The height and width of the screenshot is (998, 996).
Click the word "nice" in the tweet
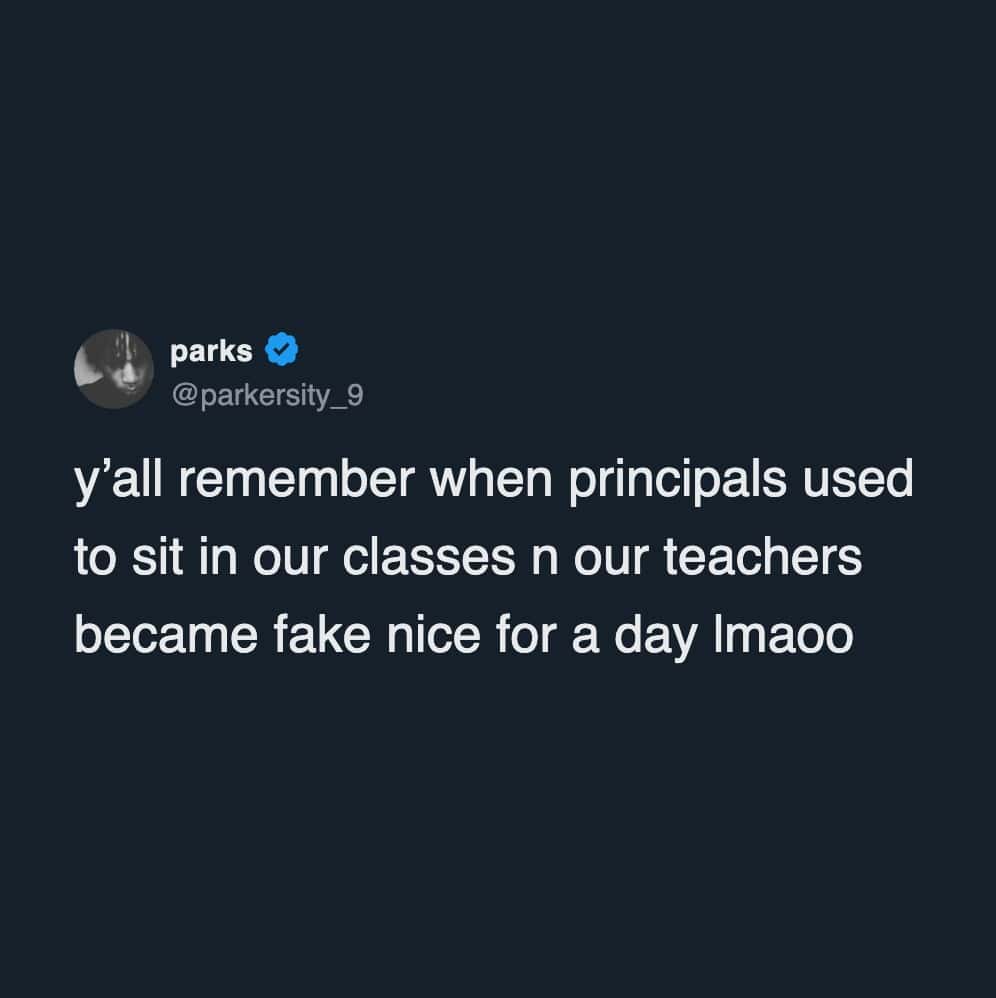pos(433,635)
